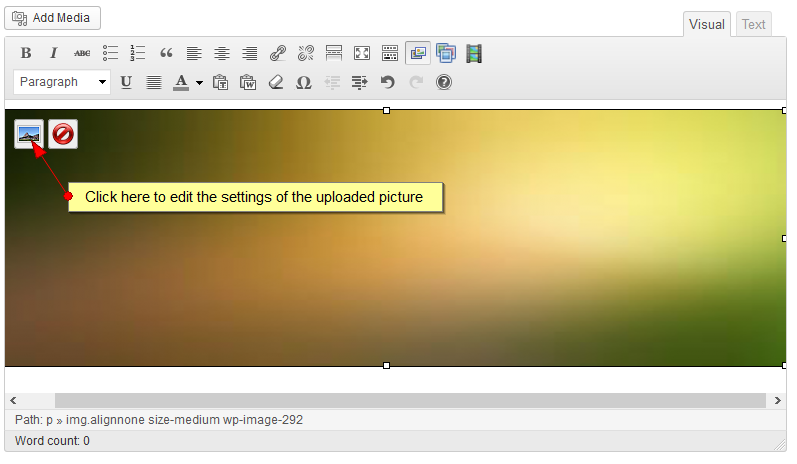
Task: Justify text with align full
Action: [154, 82]
